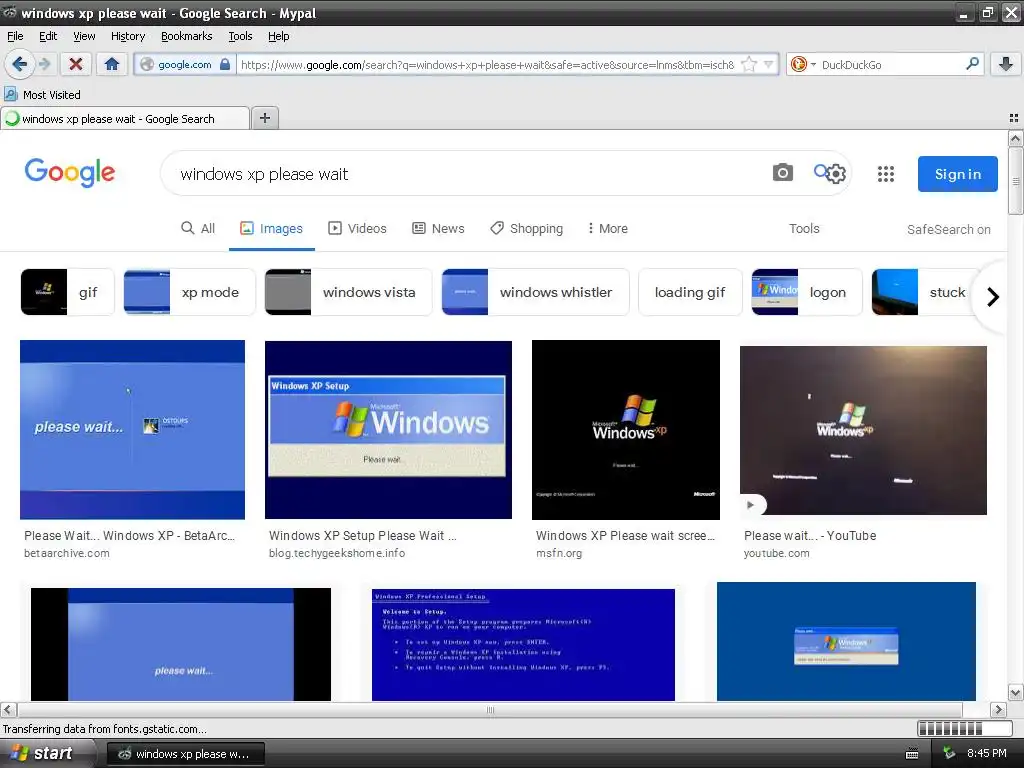Open the msfn.org black Windows XP thumbnail

coord(626,430)
